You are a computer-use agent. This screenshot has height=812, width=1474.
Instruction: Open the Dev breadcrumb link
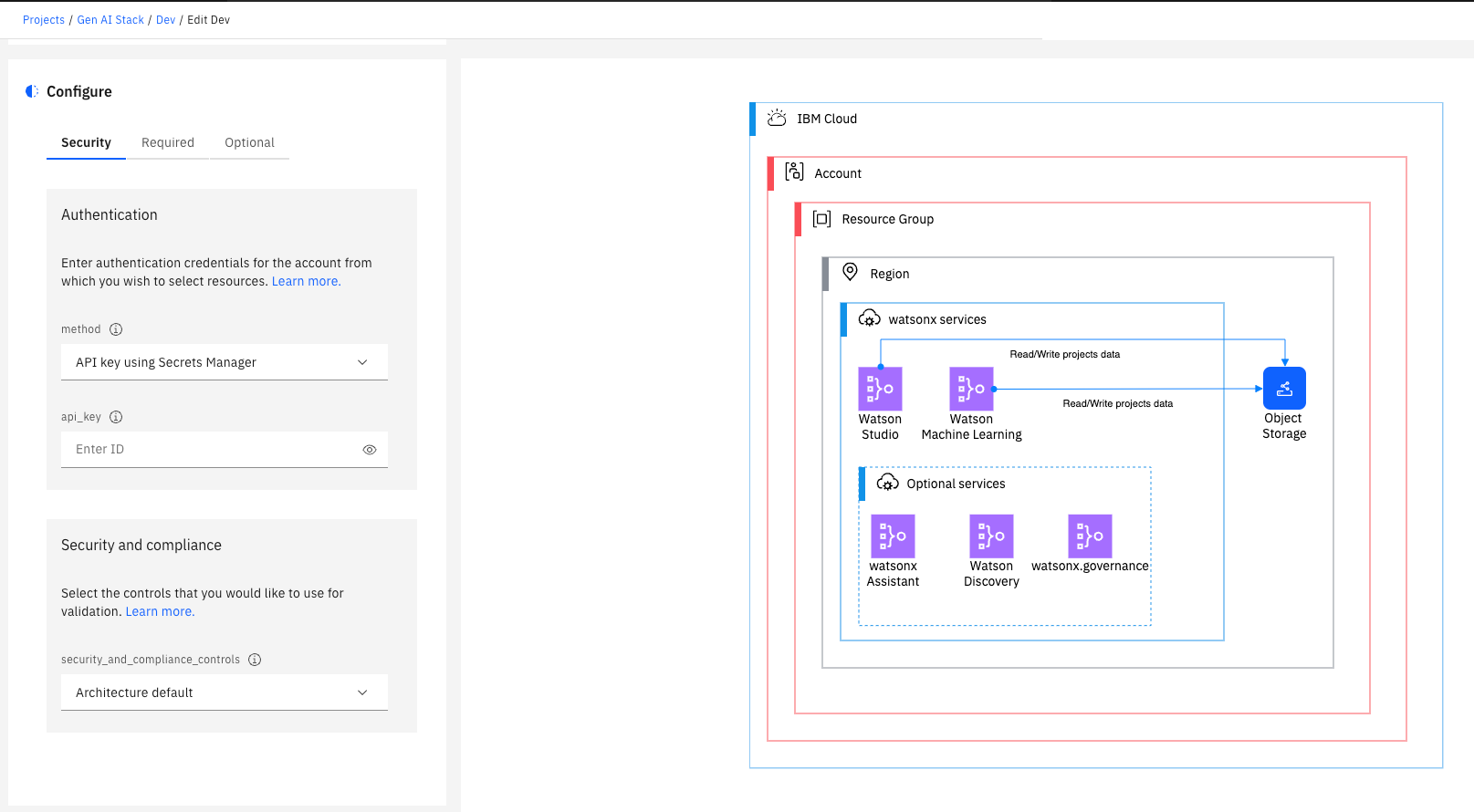[165, 20]
